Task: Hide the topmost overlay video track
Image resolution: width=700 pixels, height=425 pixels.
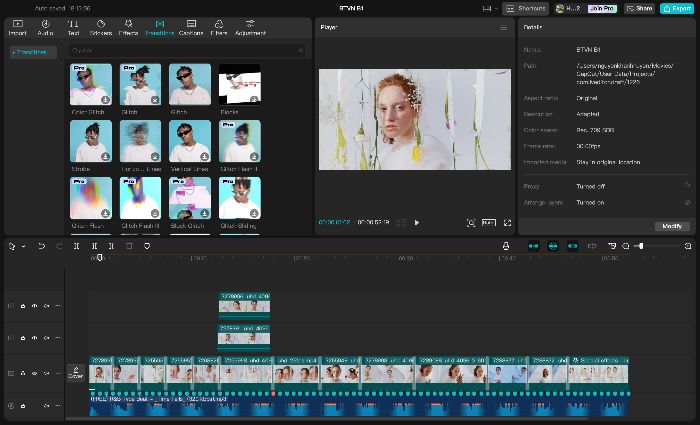Action: (x=34, y=306)
